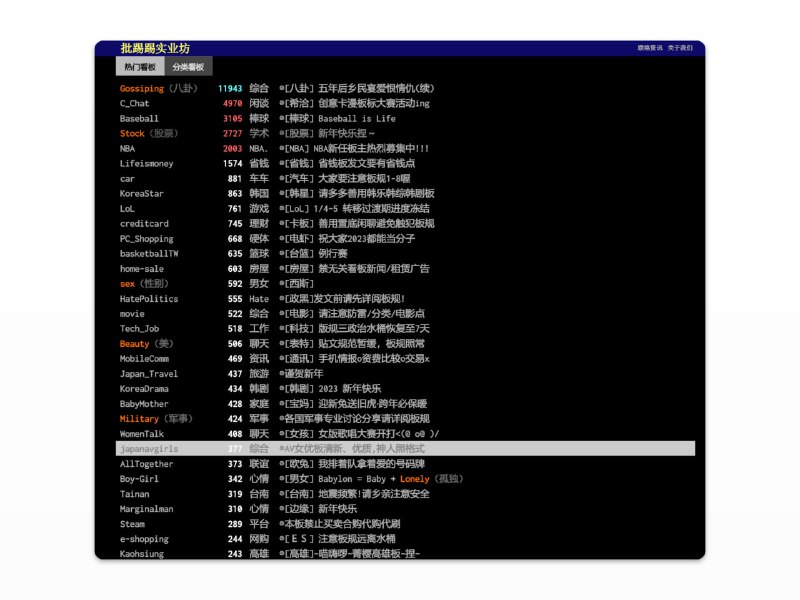Open the LoL board row
Viewport: 800px width, 600px height.
[x=405, y=209]
